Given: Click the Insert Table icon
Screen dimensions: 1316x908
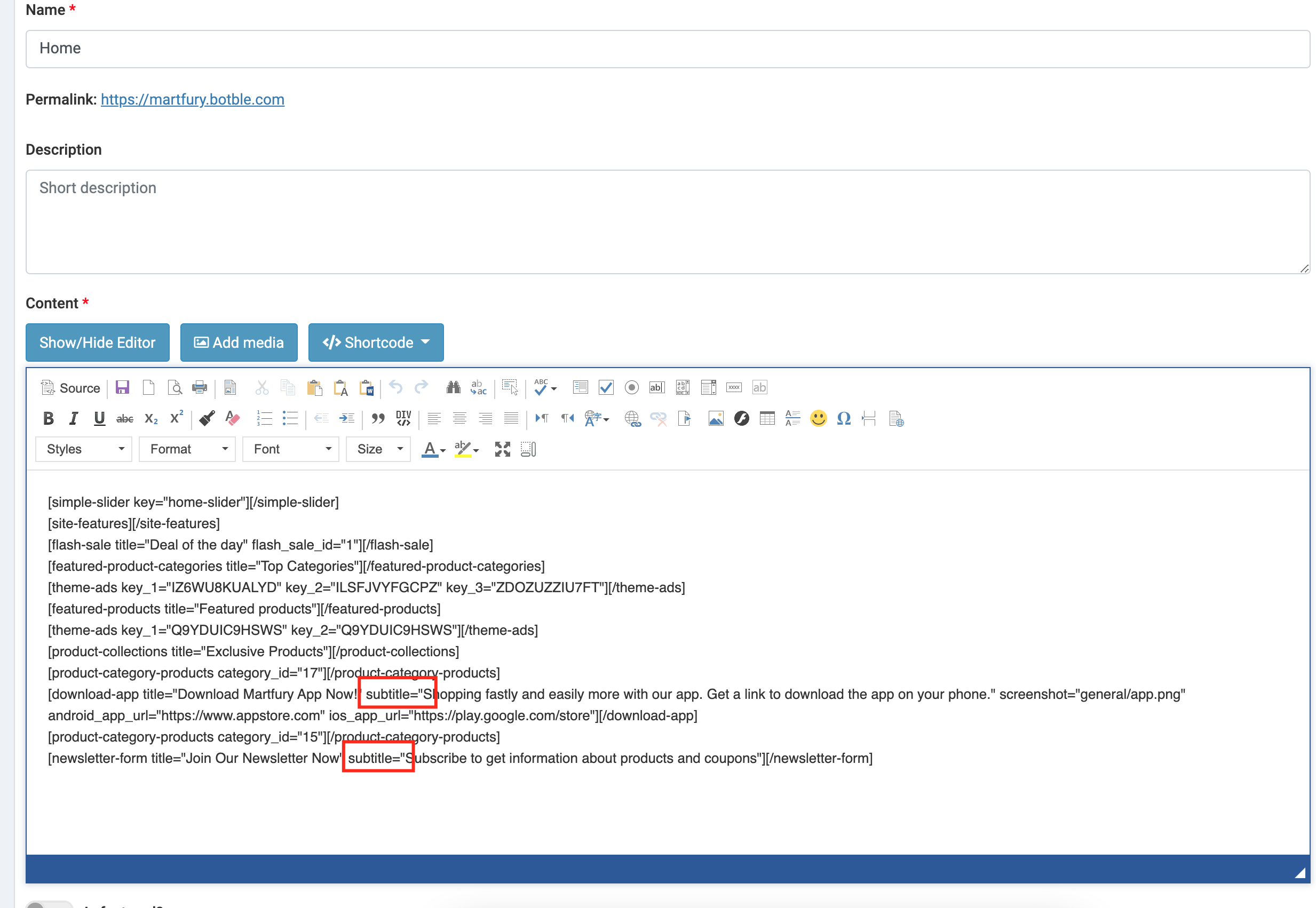Looking at the screenshot, I should click(766, 419).
